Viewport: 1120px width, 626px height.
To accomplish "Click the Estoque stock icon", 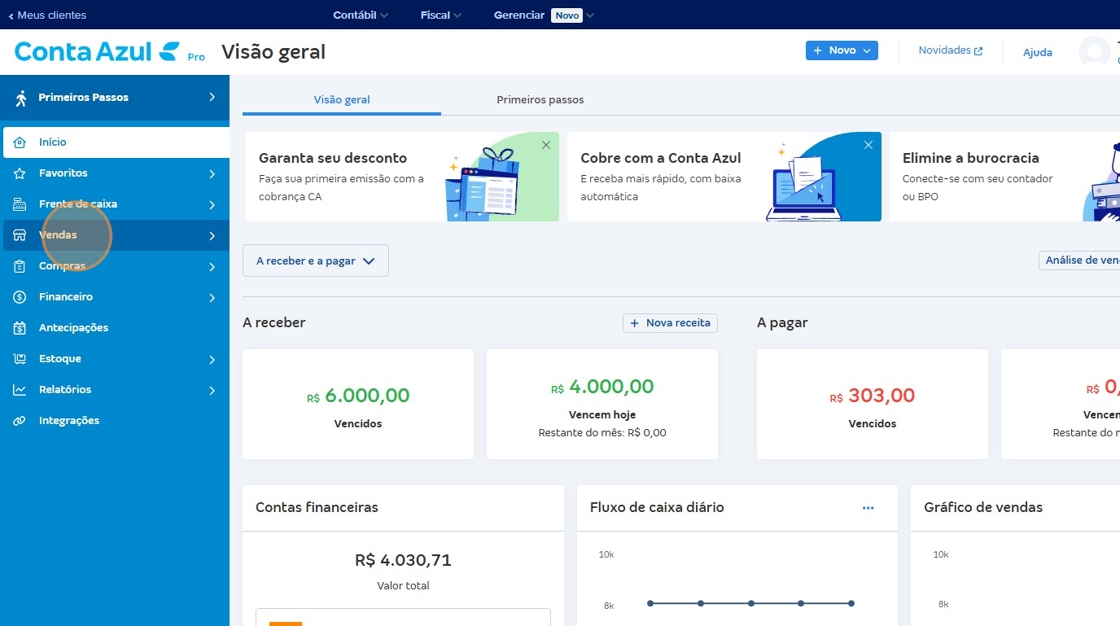I will point(19,359).
